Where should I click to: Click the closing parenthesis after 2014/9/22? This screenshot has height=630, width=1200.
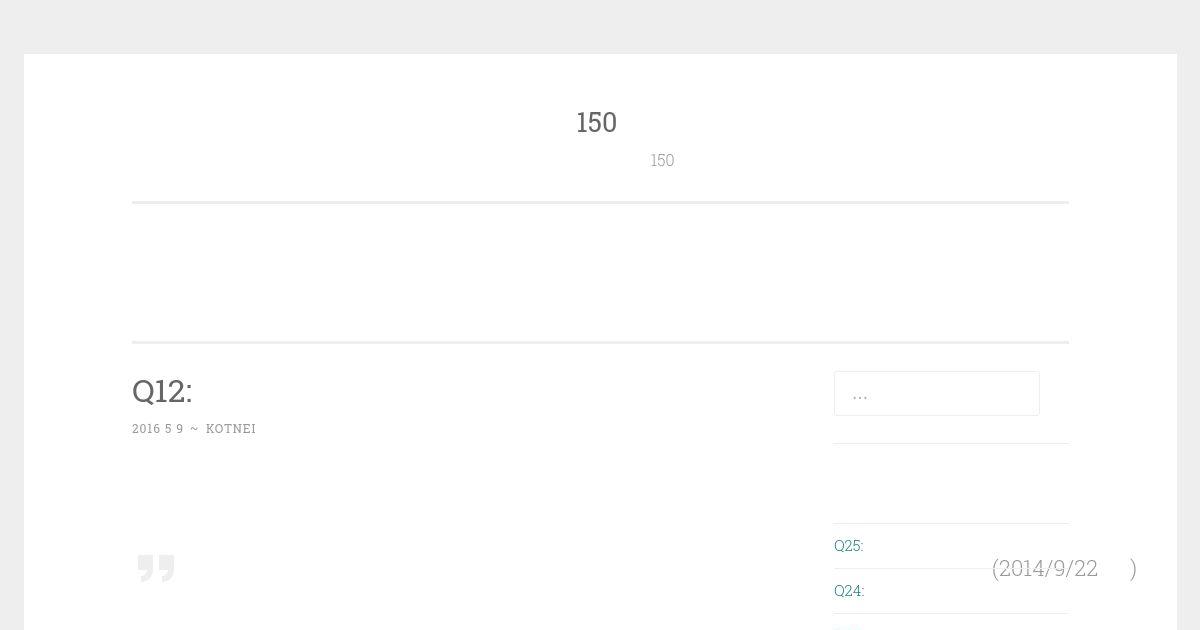pos(1133,568)
